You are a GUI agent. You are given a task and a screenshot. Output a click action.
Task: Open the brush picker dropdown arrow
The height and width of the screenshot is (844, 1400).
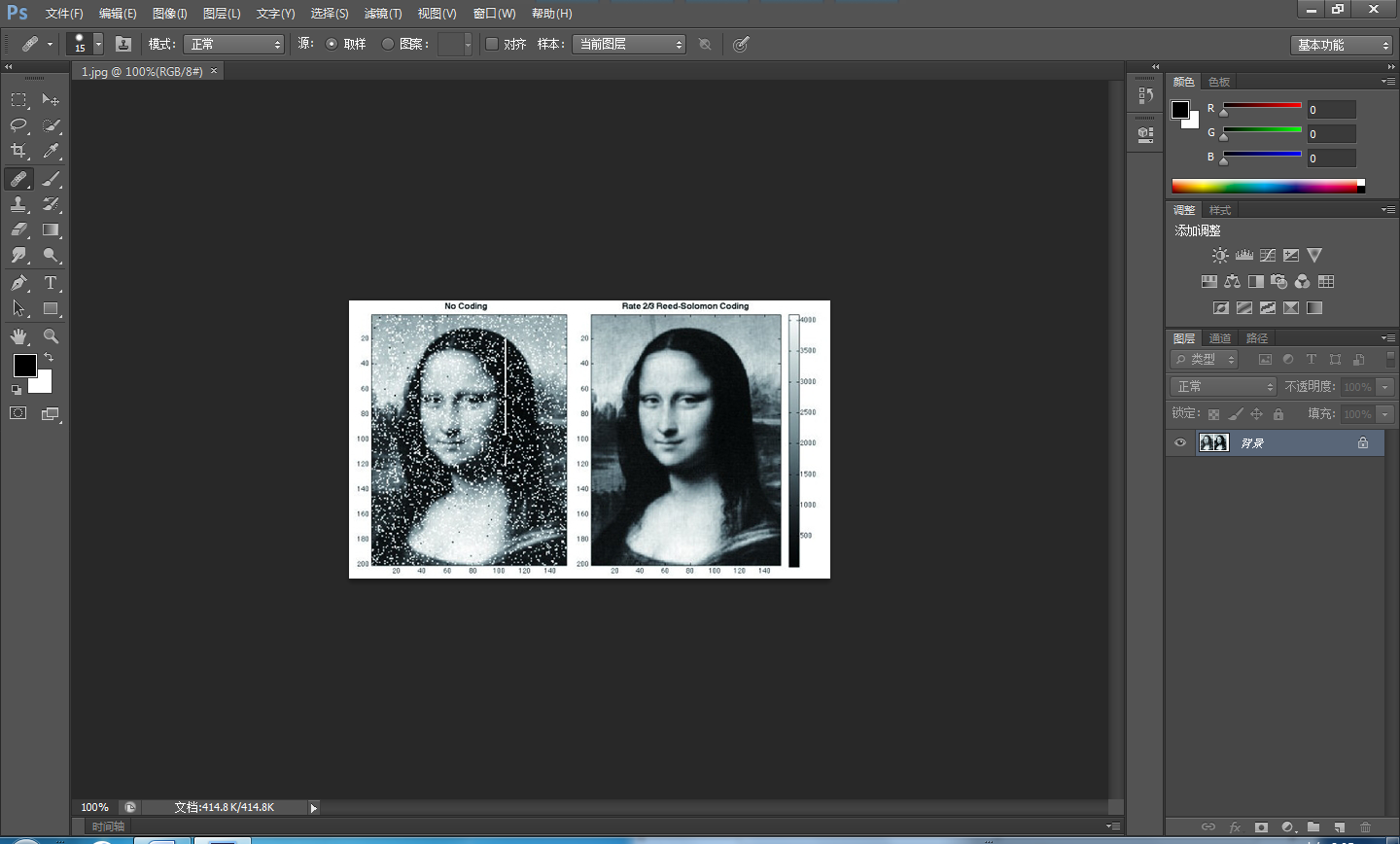98,44
